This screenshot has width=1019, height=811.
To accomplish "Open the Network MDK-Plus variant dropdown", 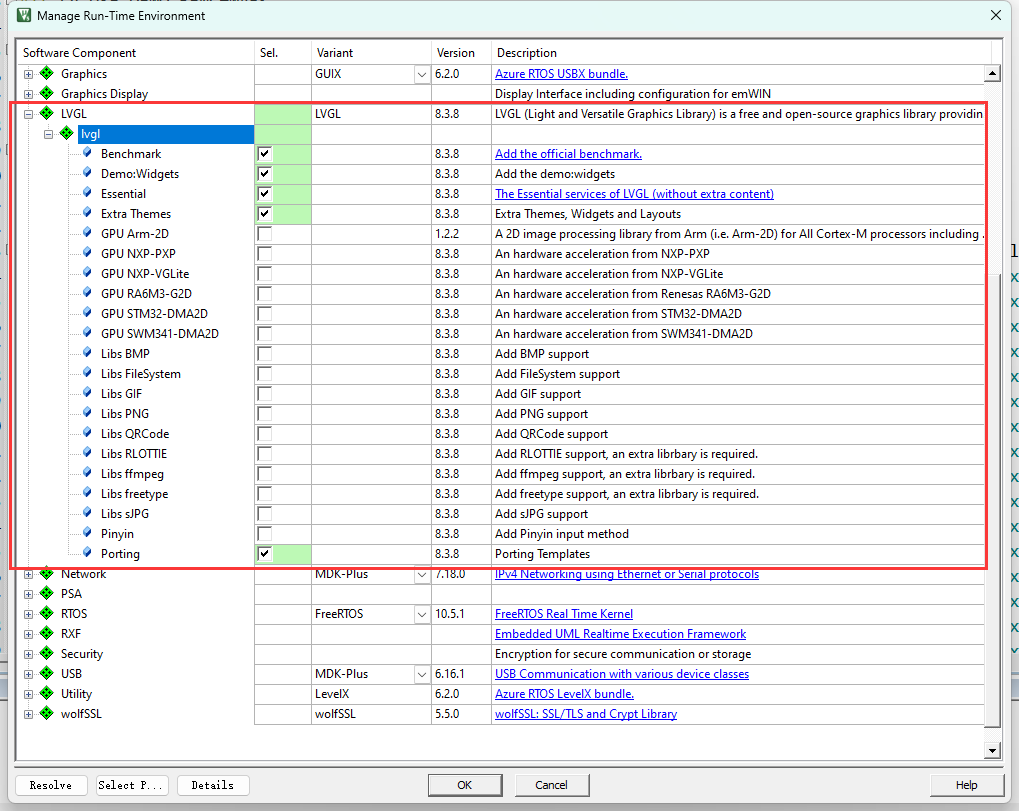I will click(422, 574).
